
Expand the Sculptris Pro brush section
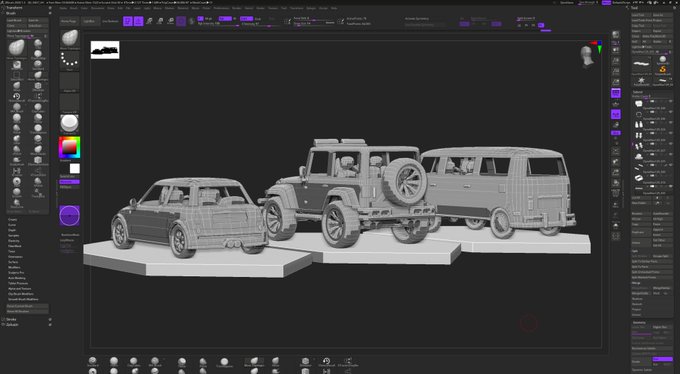coord(16,272)
